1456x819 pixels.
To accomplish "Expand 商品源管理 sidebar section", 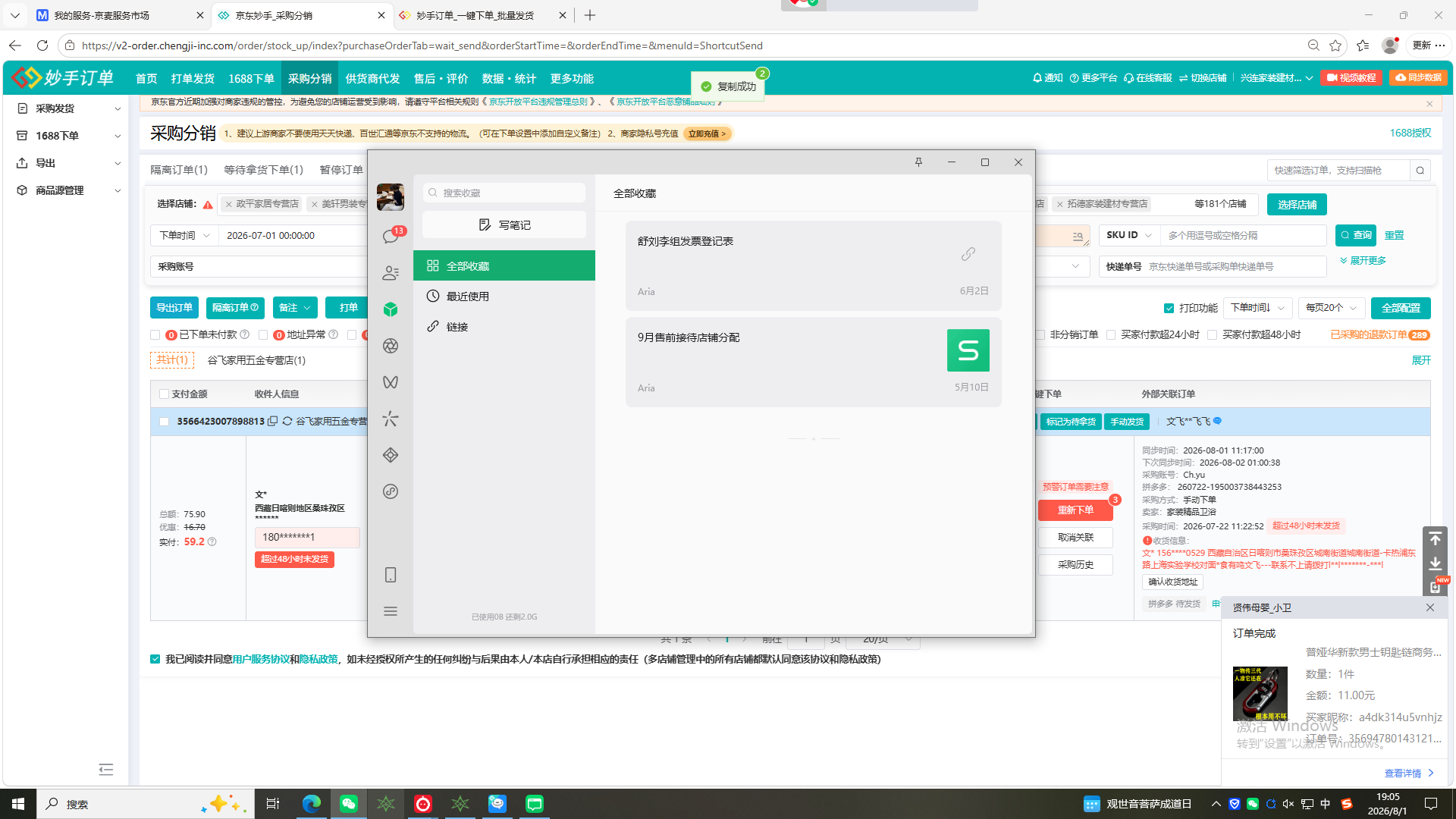I will pyautogui.click(x=69, y=190).
